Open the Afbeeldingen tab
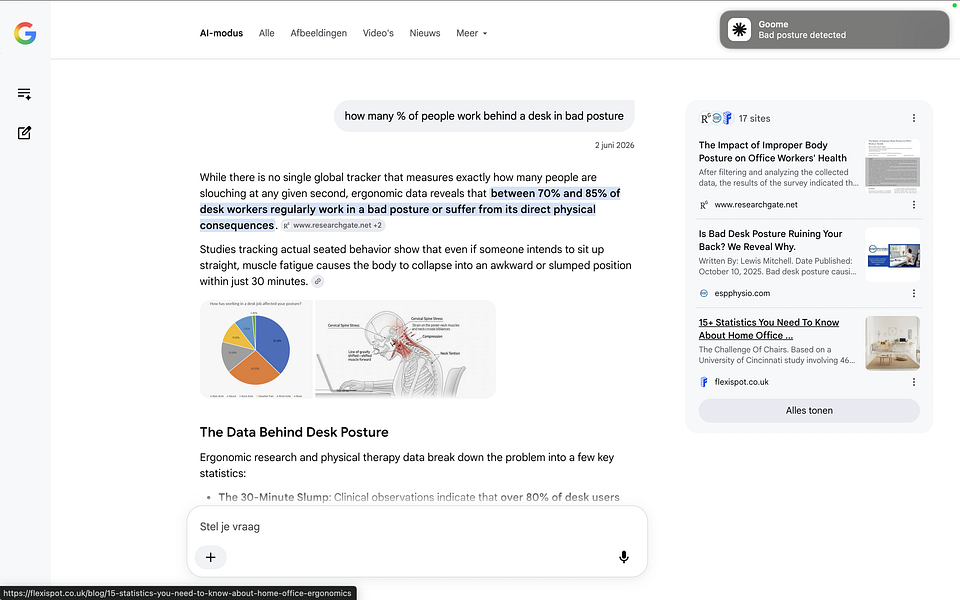Image resolution: width=960 pixels, height=600 pixels. pyautogui.click(x=318, y=33)
